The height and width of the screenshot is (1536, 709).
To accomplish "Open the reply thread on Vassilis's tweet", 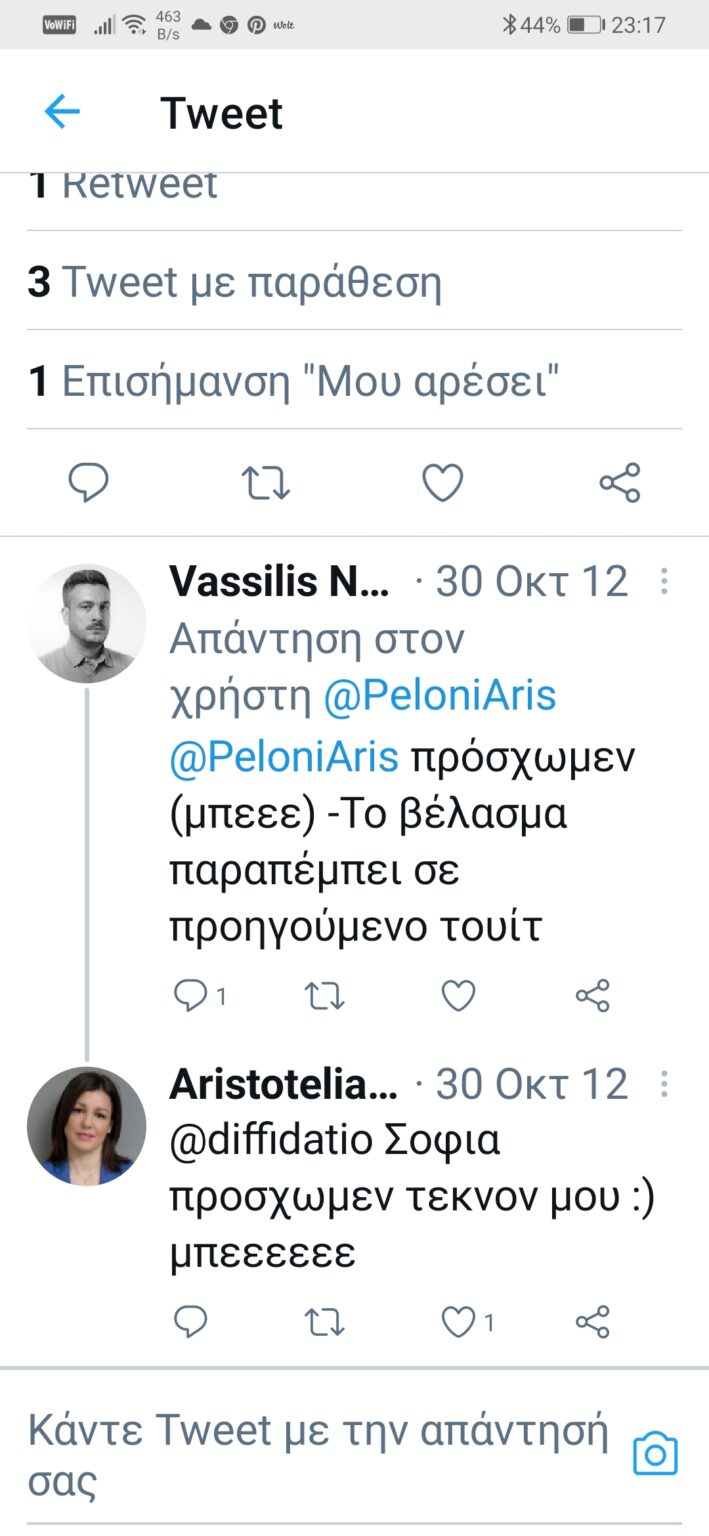I will (x=190, y=996).
